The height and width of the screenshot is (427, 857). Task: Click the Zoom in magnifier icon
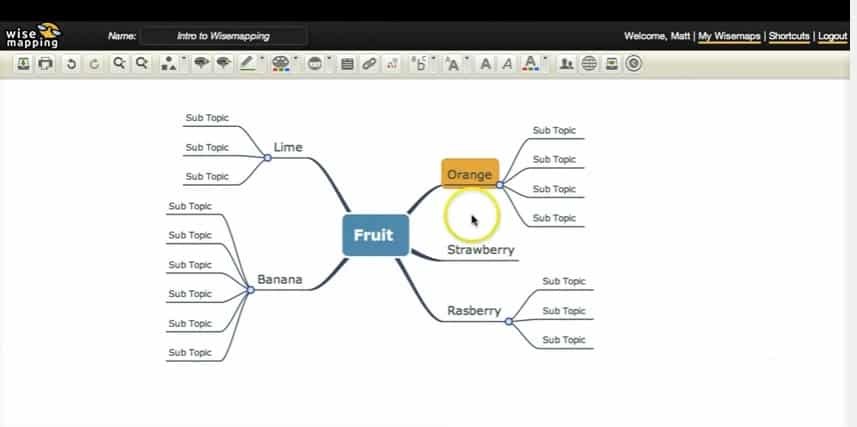click(x=119, y=64)
